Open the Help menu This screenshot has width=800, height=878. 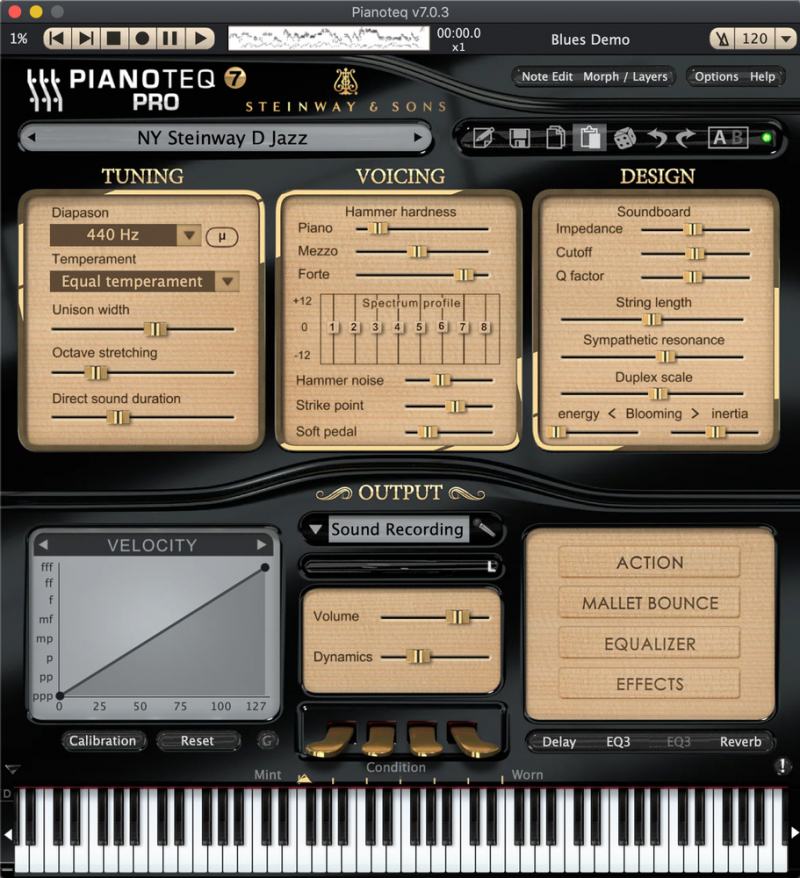[762, 77]
